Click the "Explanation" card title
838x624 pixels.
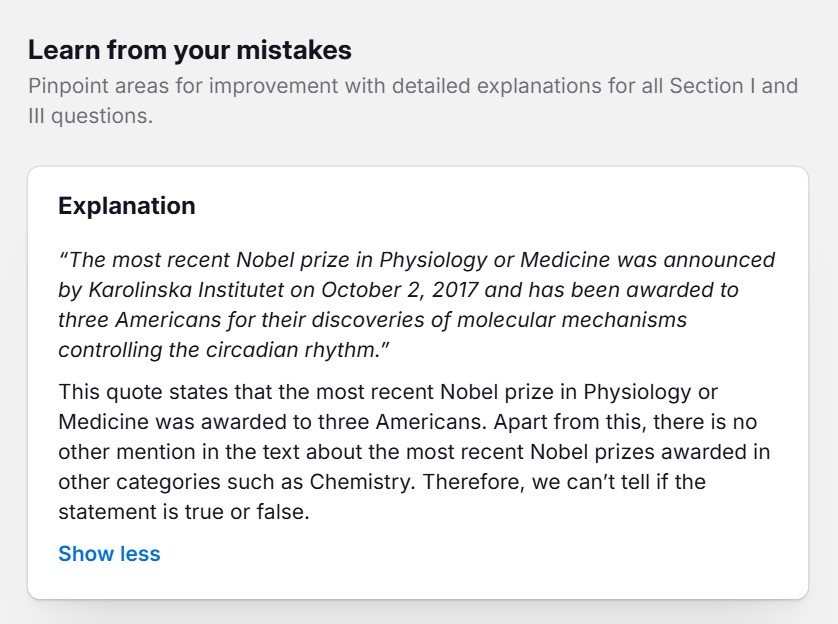(x=127, y=206)
